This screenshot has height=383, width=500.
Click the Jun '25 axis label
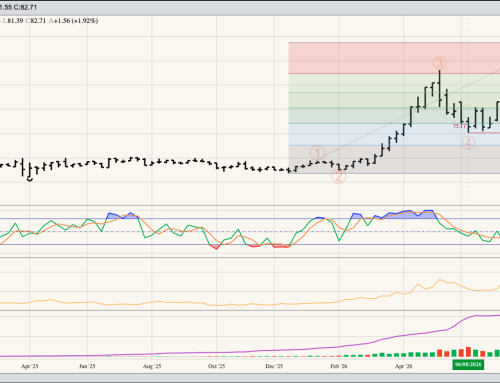tap(87, 366)
